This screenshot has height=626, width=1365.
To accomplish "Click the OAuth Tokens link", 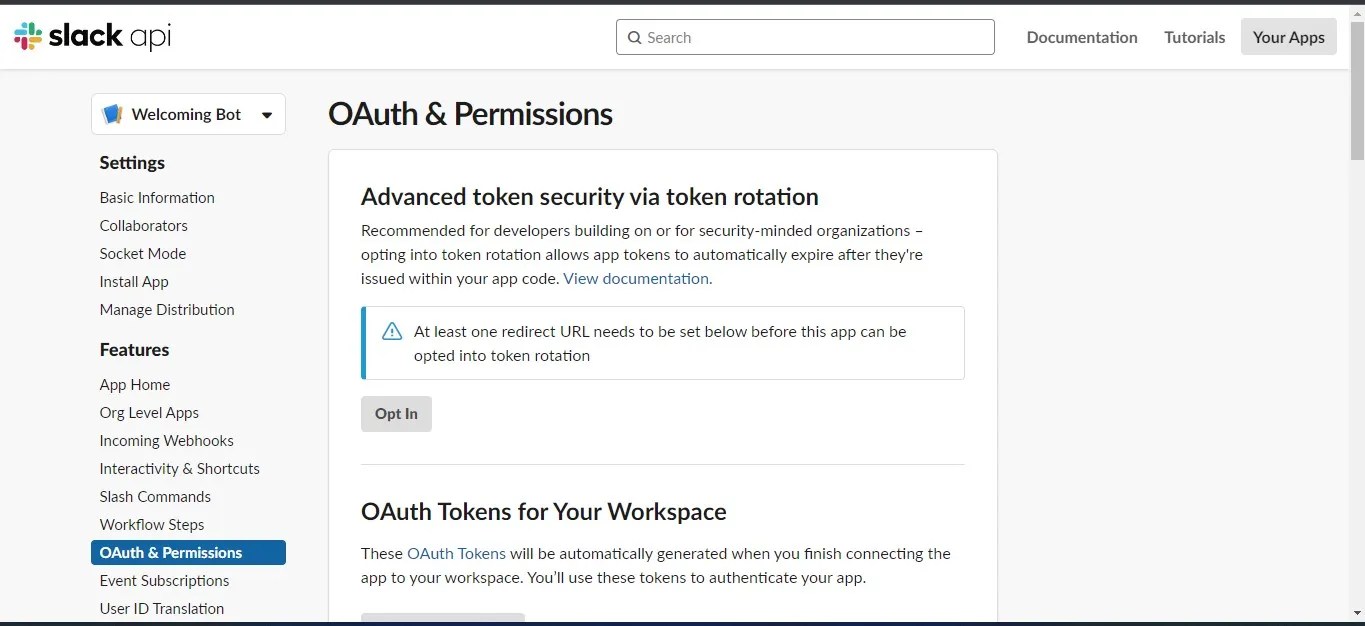I will tap(456, 553).
